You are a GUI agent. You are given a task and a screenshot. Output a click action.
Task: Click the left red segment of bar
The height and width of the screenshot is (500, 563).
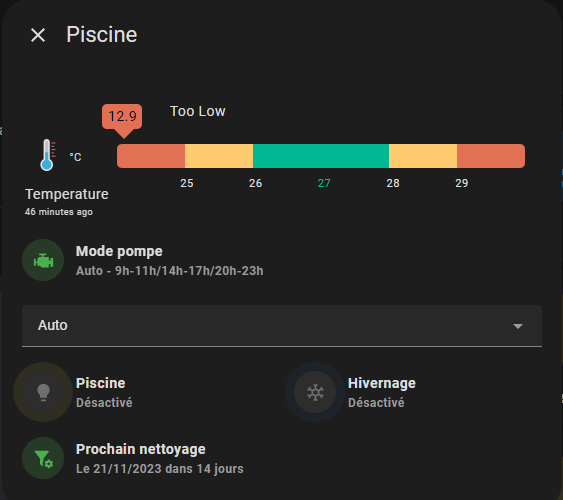point(151,156)
